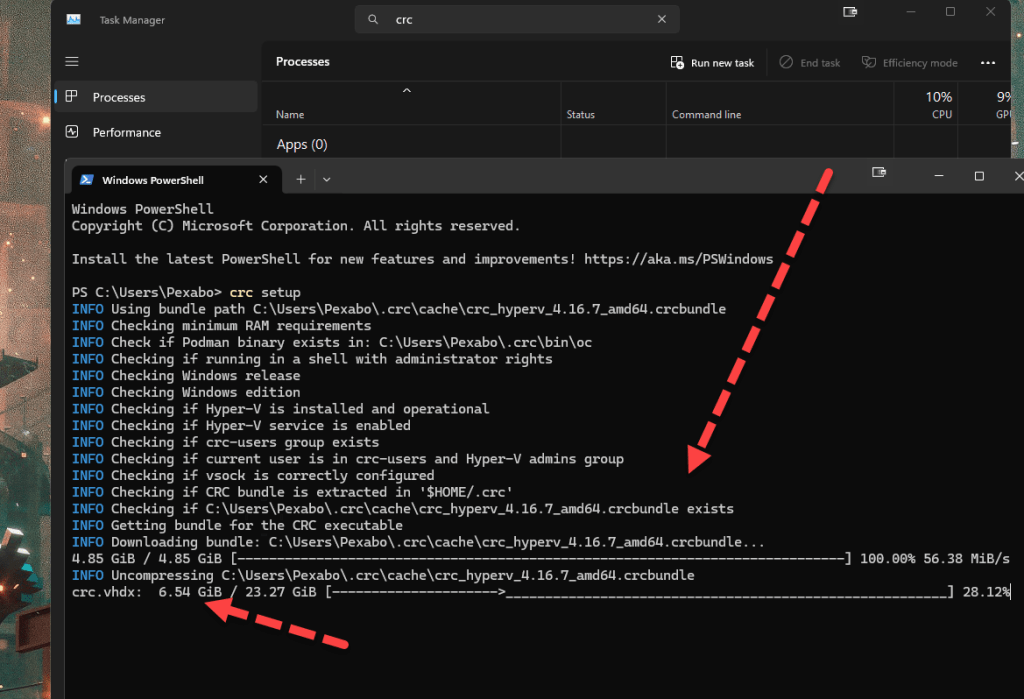Select the Apps (0) group header
This screenshot has width=1024, height=699.
pyautogui.click(x=302, y=144)
